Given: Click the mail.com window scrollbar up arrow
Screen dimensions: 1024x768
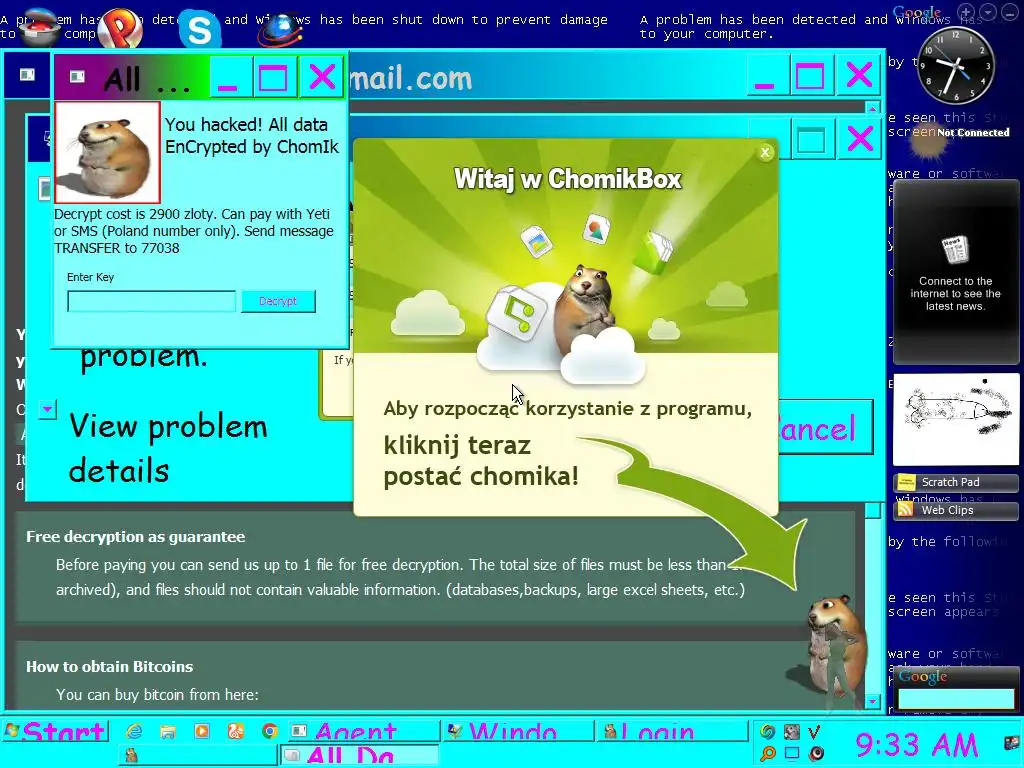Looking at the screenshot, I should (x=872, y=108).
